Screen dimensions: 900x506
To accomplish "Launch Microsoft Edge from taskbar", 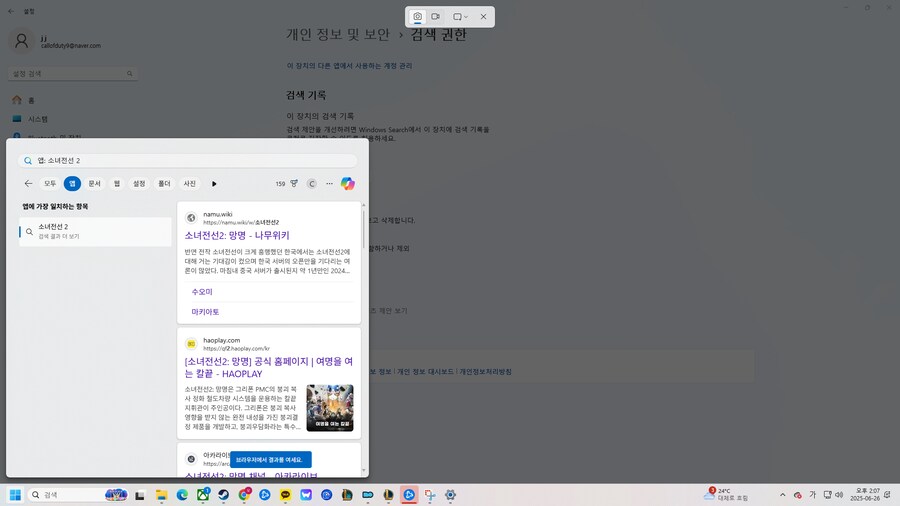I will click(x=182, y=495).
